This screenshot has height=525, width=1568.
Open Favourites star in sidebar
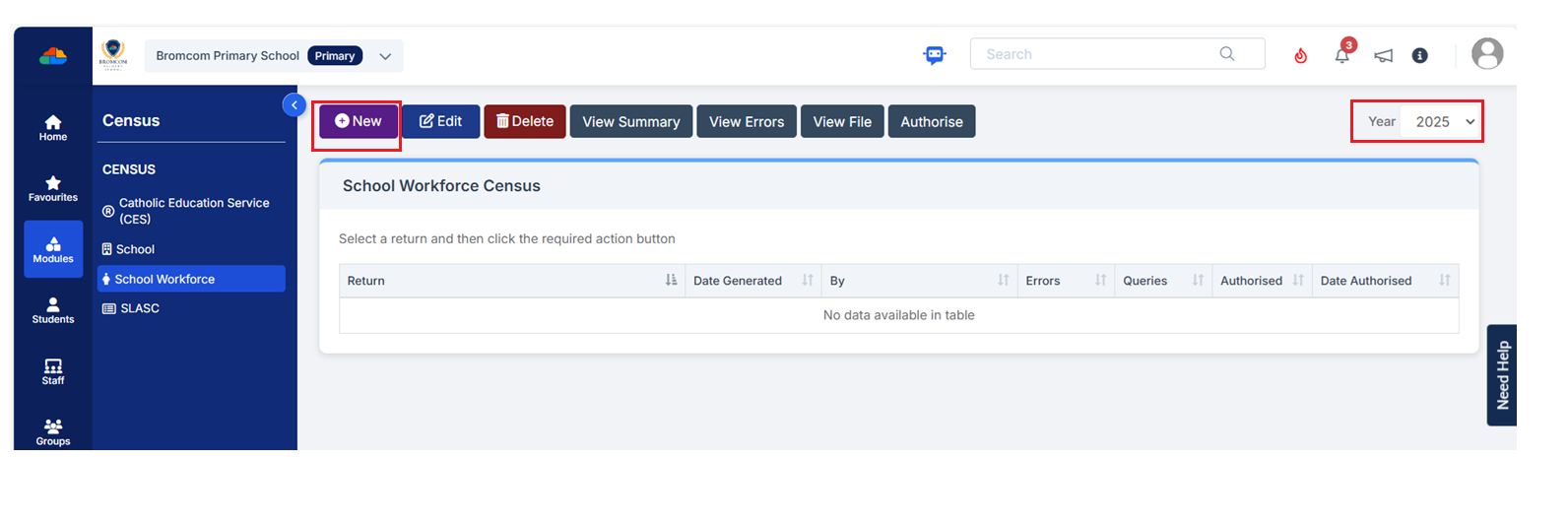(x=53, y=188)
